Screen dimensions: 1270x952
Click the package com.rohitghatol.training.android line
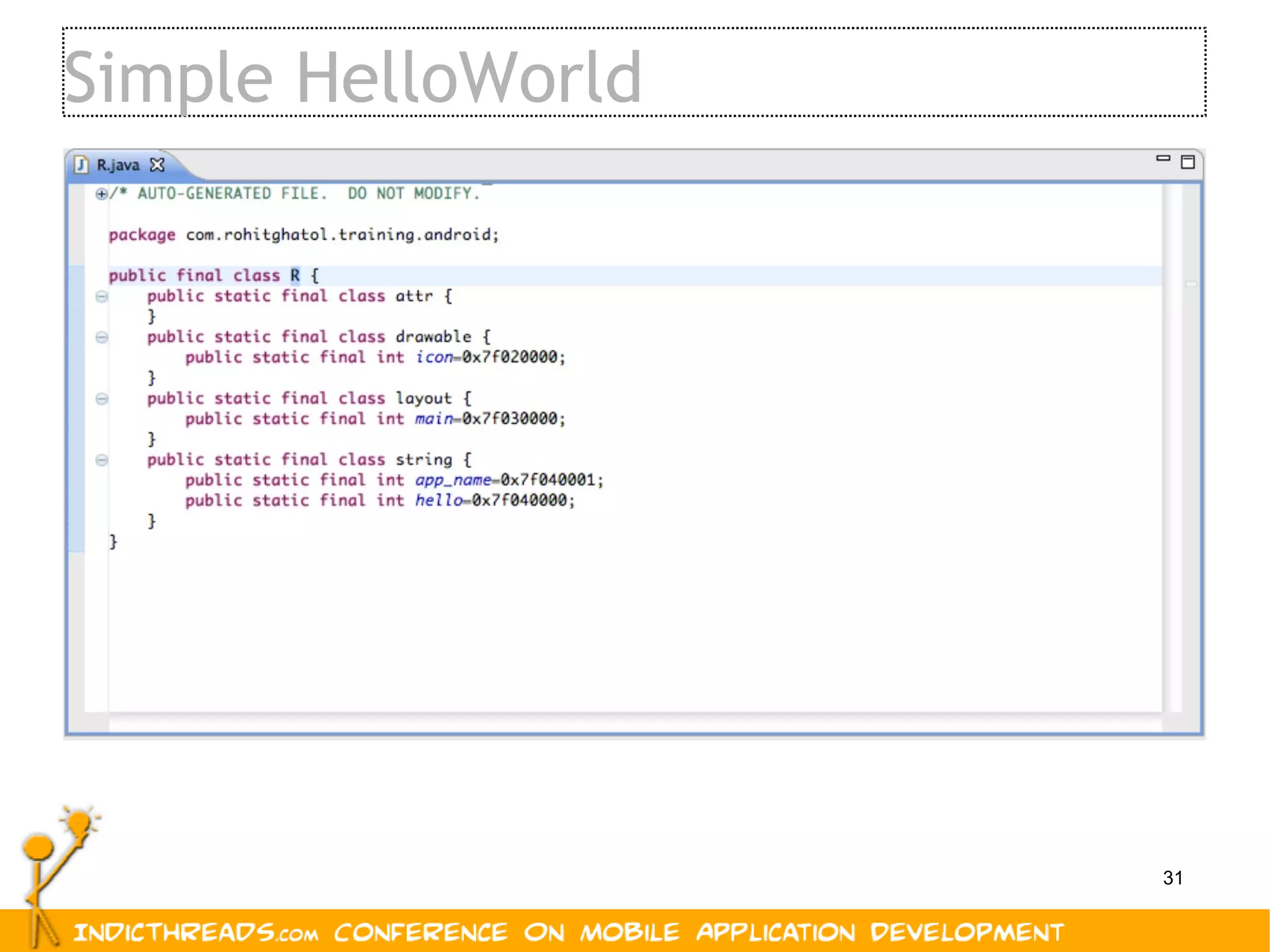coord(304,235)
